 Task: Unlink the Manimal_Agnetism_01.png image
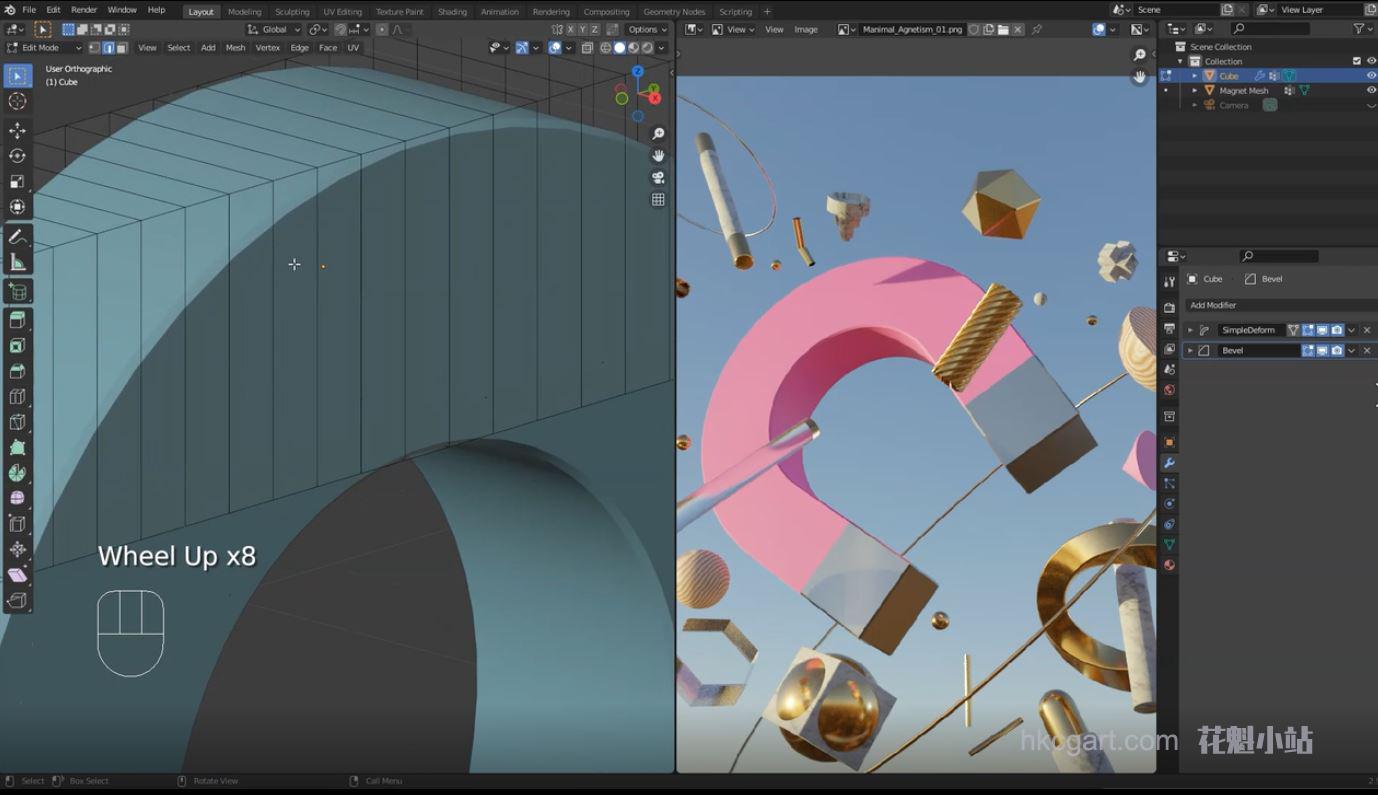[x=1018, y=29]
